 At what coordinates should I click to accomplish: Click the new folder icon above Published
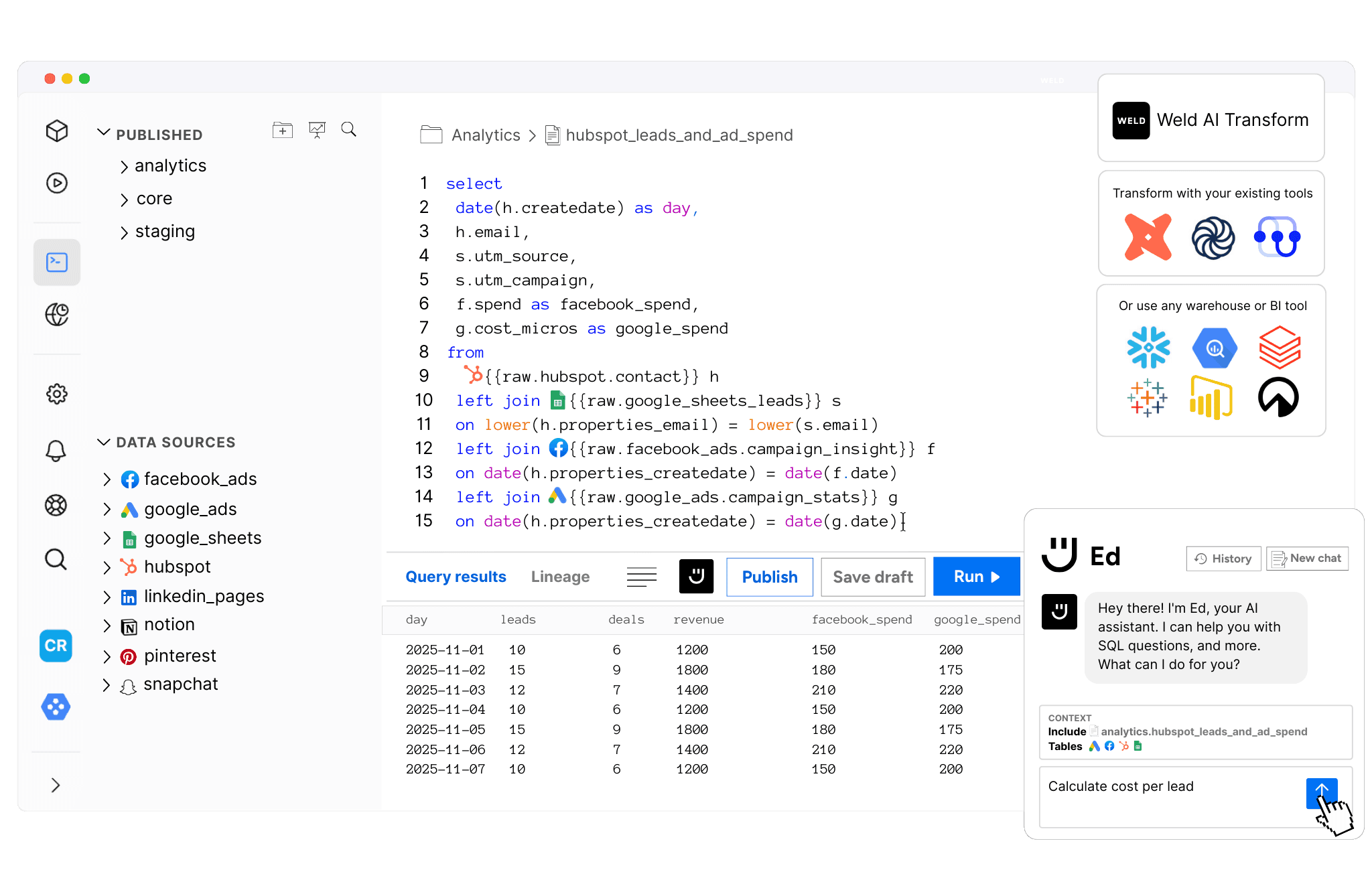(282, 129)
